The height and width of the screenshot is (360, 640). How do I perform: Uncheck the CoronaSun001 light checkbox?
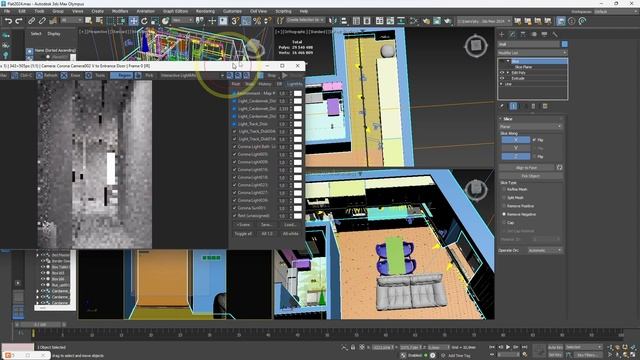coord(234,208)
